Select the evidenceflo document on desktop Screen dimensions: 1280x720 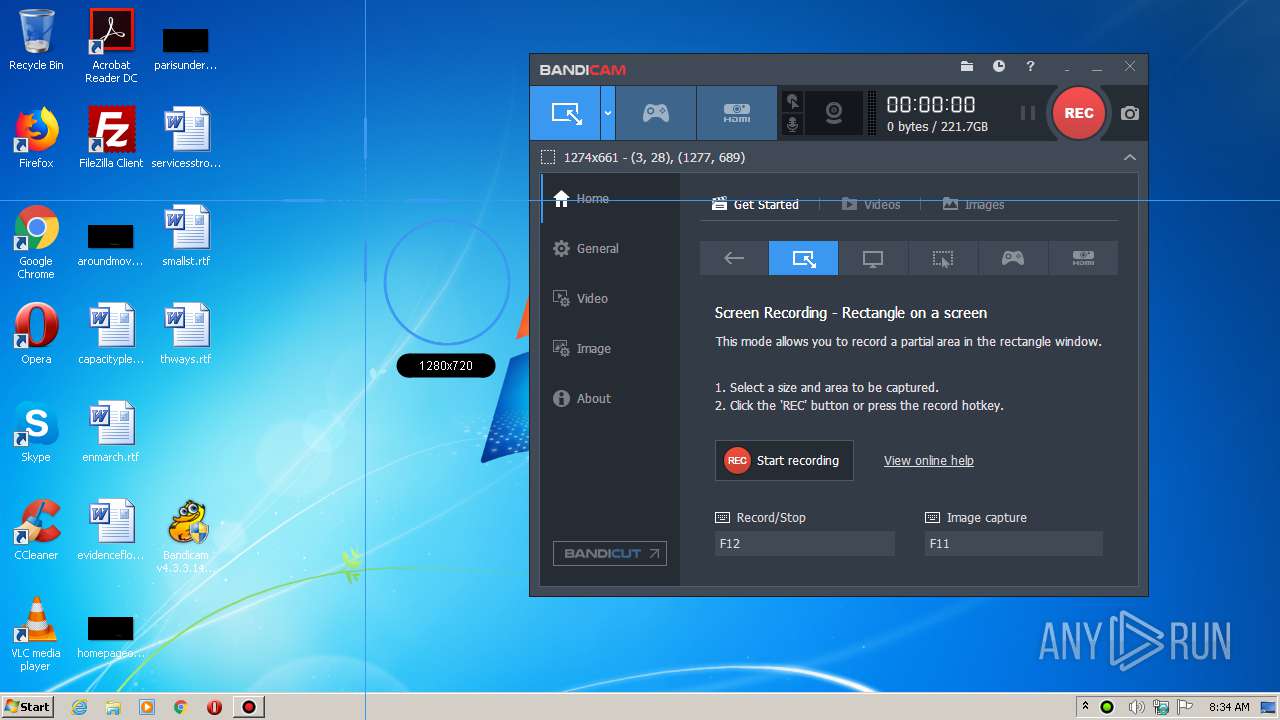tap(111, 530)
